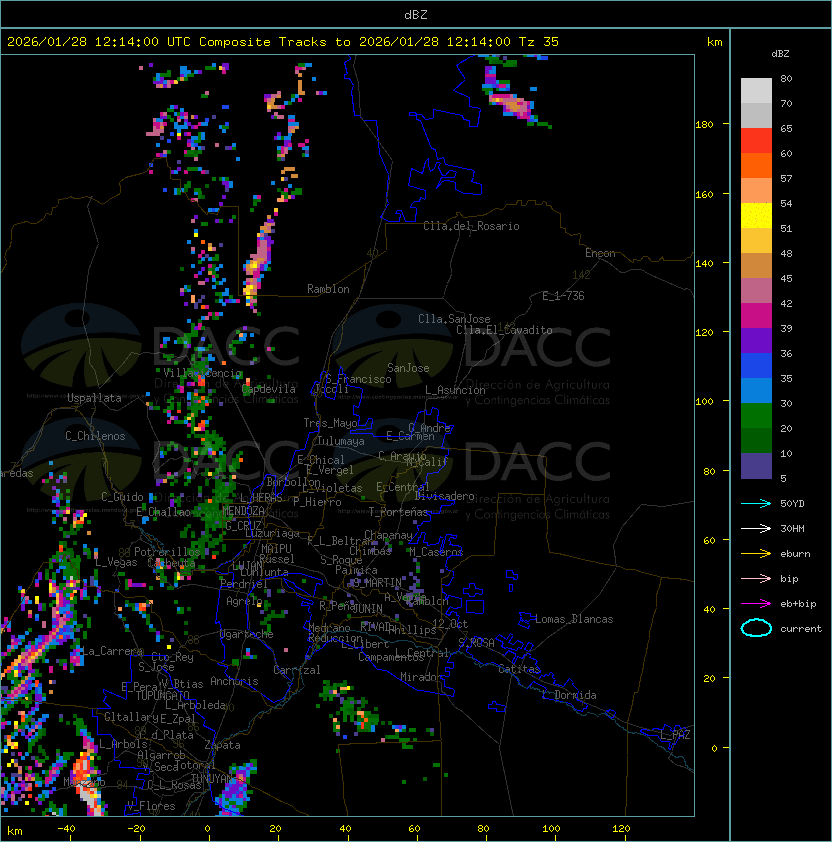
Task: Click the pink bip track arrow
Action: tap(756, 578)
